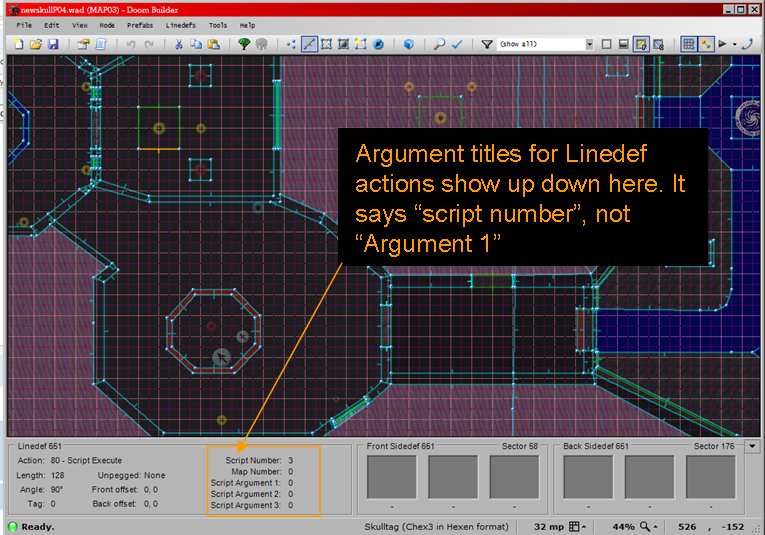Open a map with the folder icon
765x535 pixels.
35,44
